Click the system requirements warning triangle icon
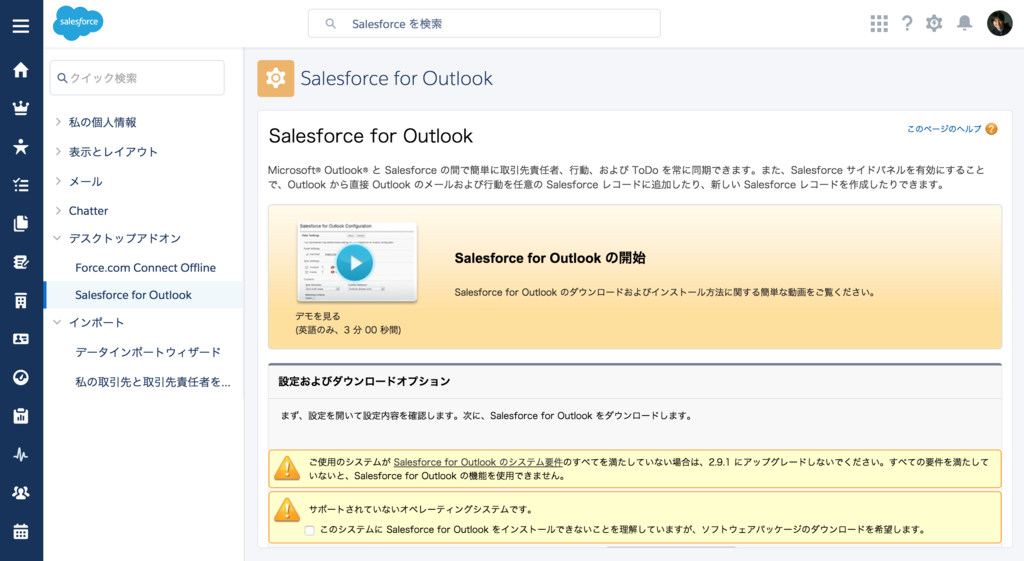Image resolution: width=1024 pixels, height=561 pixels. (x=287, y=468)
